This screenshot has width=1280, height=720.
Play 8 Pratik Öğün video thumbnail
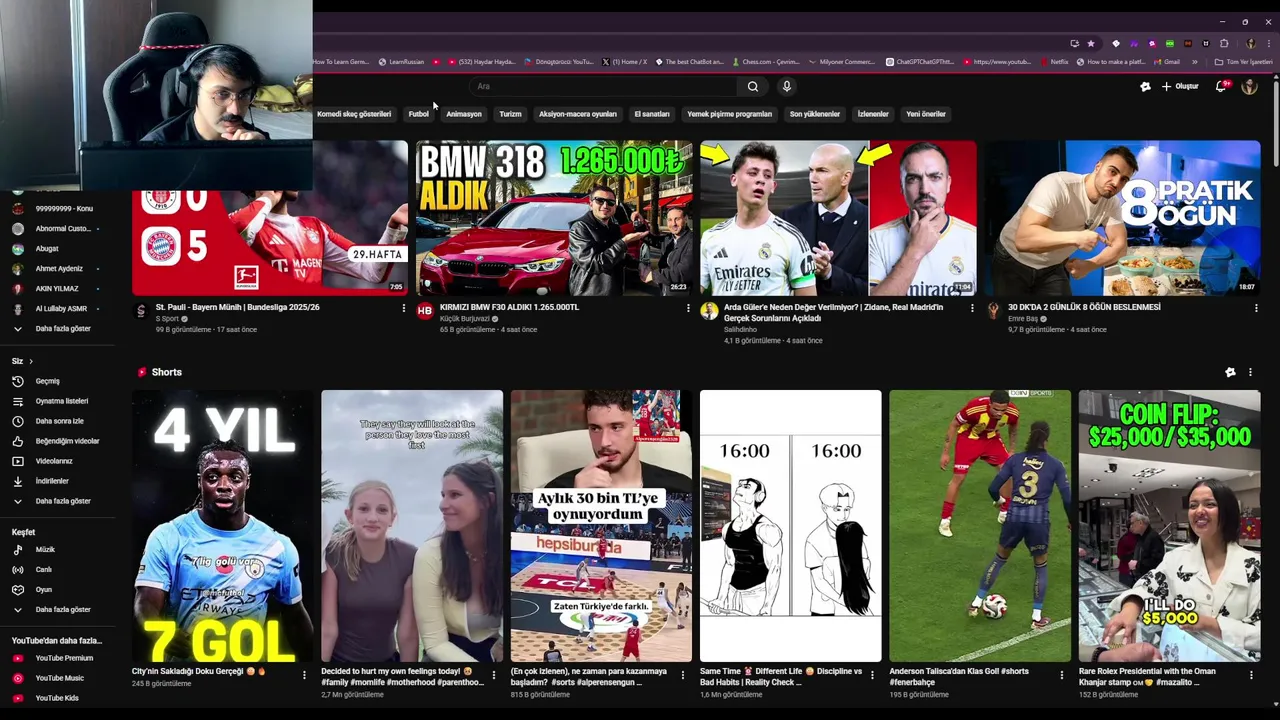pos(1122,218)
